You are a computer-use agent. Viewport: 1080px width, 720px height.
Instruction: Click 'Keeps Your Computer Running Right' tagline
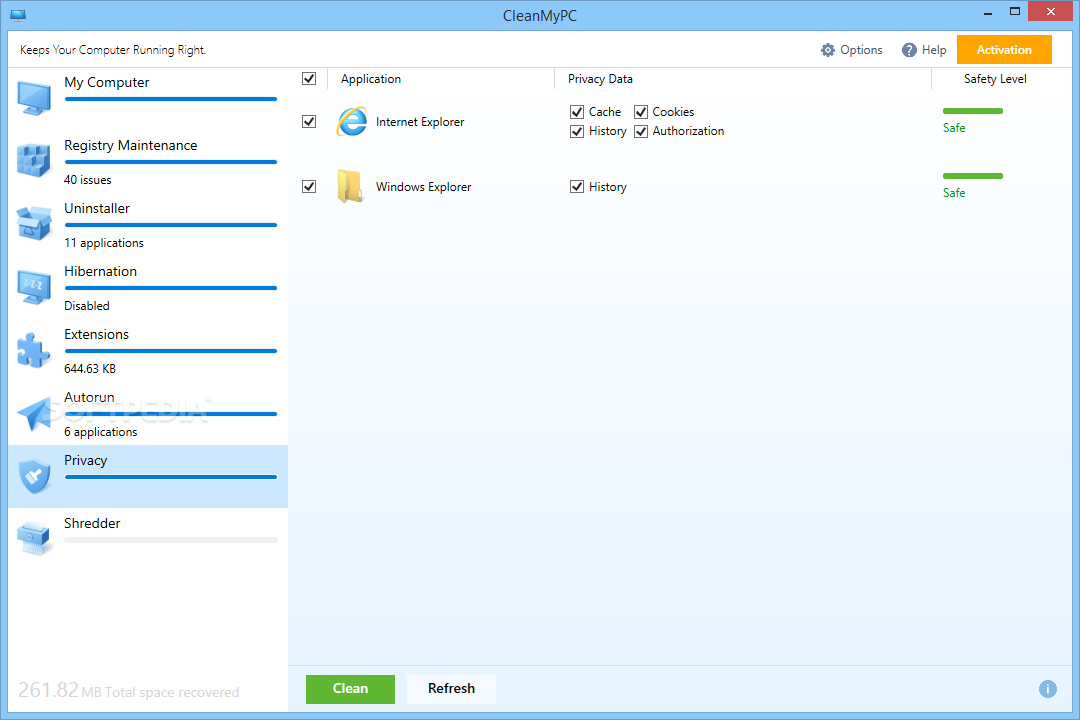coord(113,50)
